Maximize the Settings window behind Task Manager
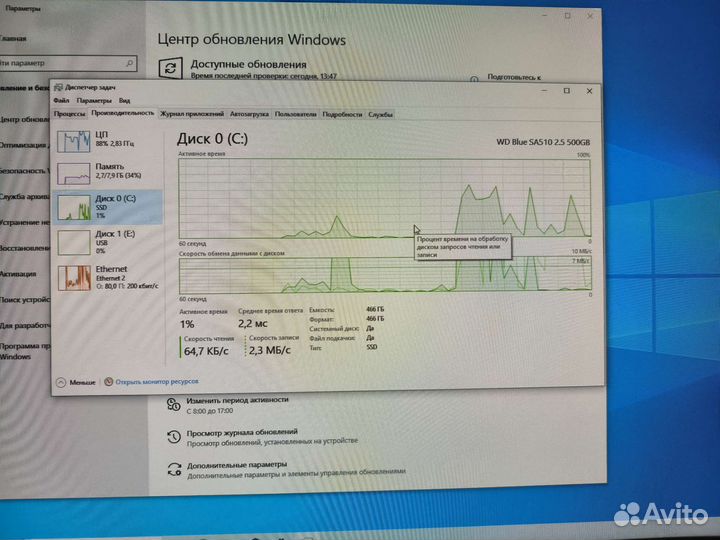Viewport: 720px width, 540px height. pos(568,16)
